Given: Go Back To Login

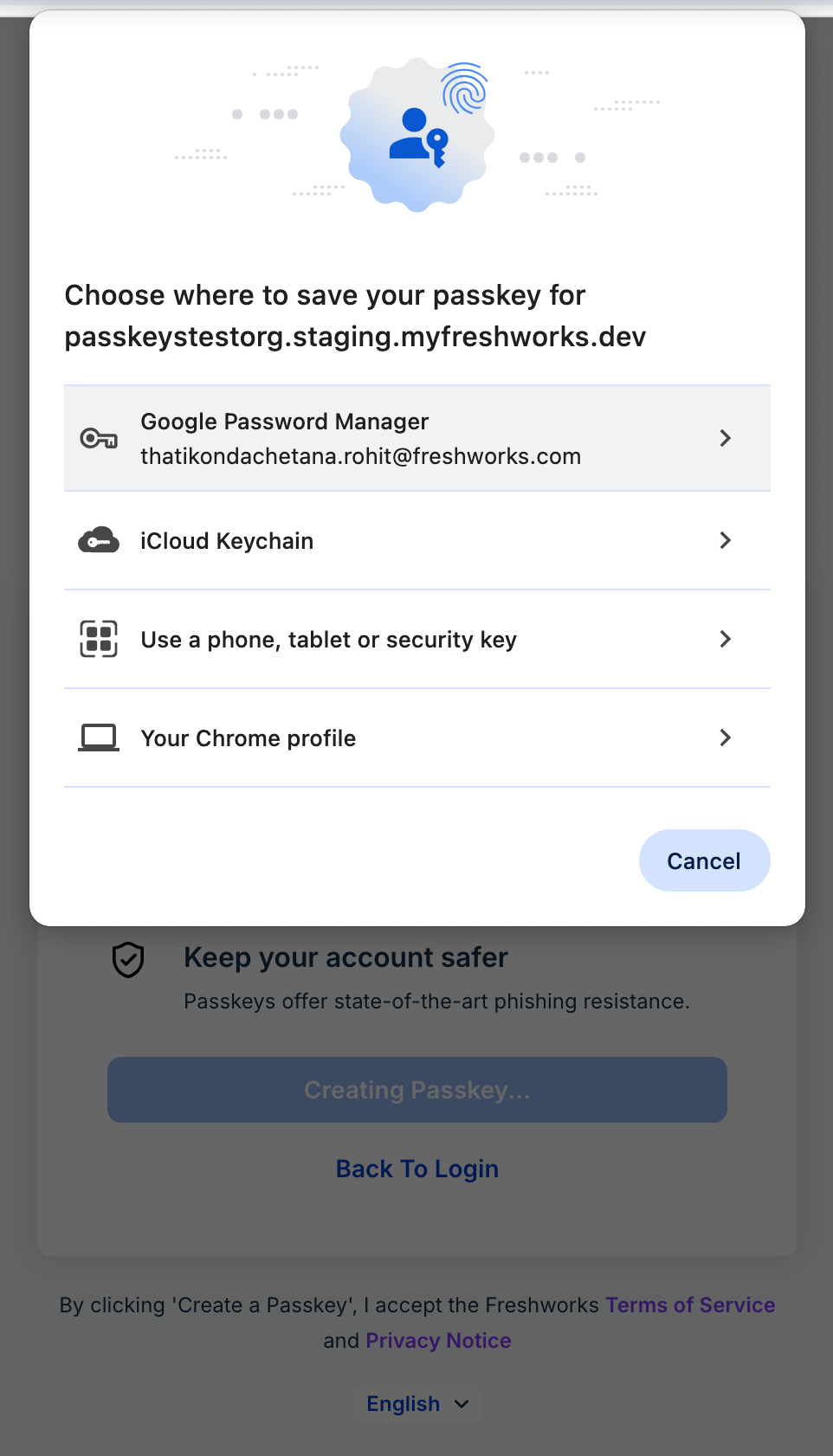Looking at the screenshot, I should pos(417,1169).
